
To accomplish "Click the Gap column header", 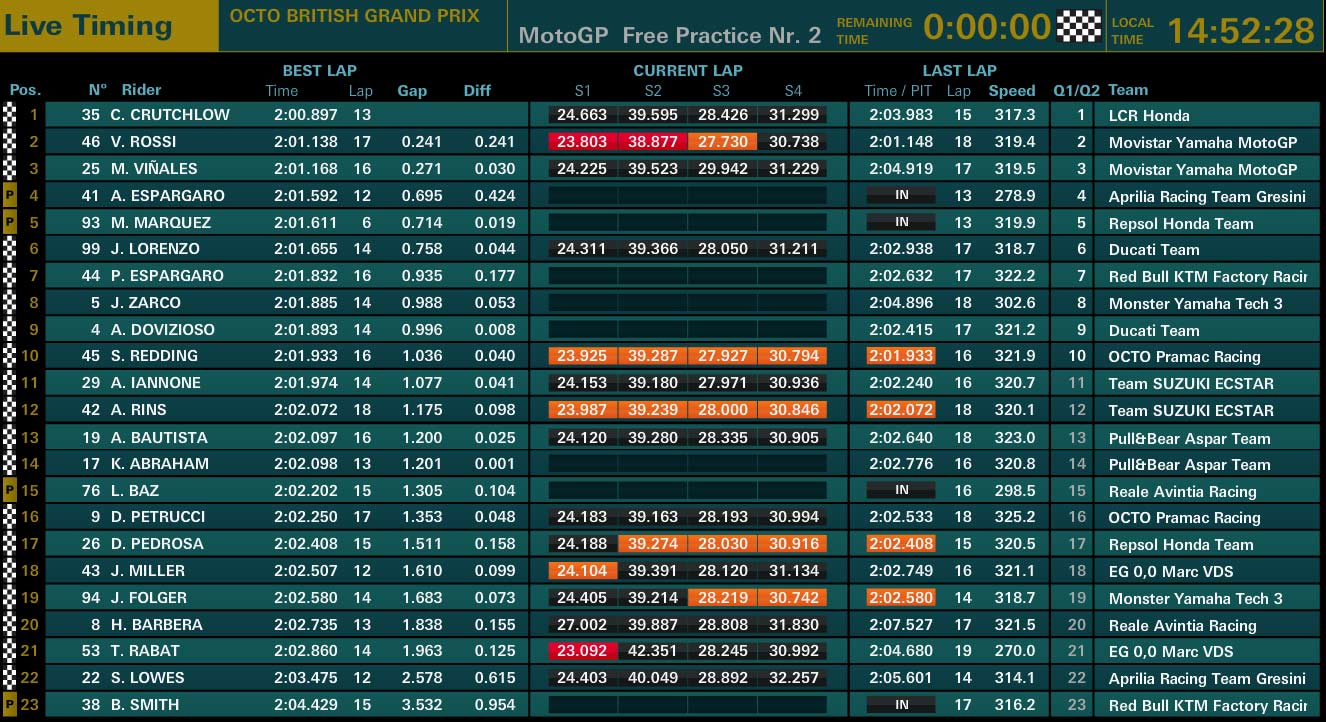I will pos(412,90).
